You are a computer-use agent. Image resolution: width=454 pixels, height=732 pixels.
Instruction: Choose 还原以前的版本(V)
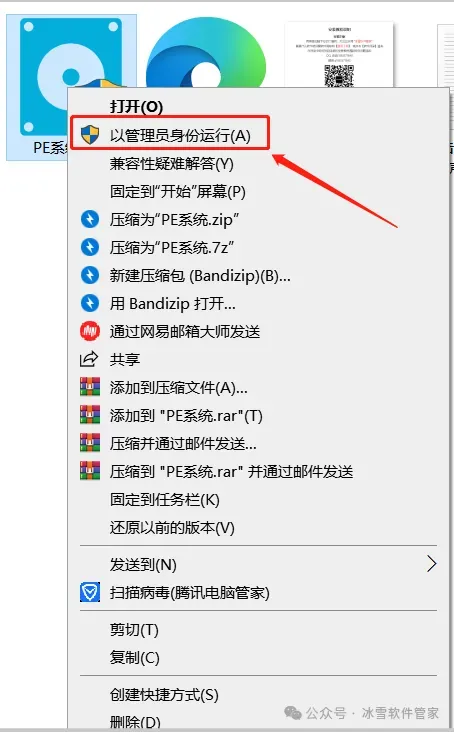click(172, 528)
